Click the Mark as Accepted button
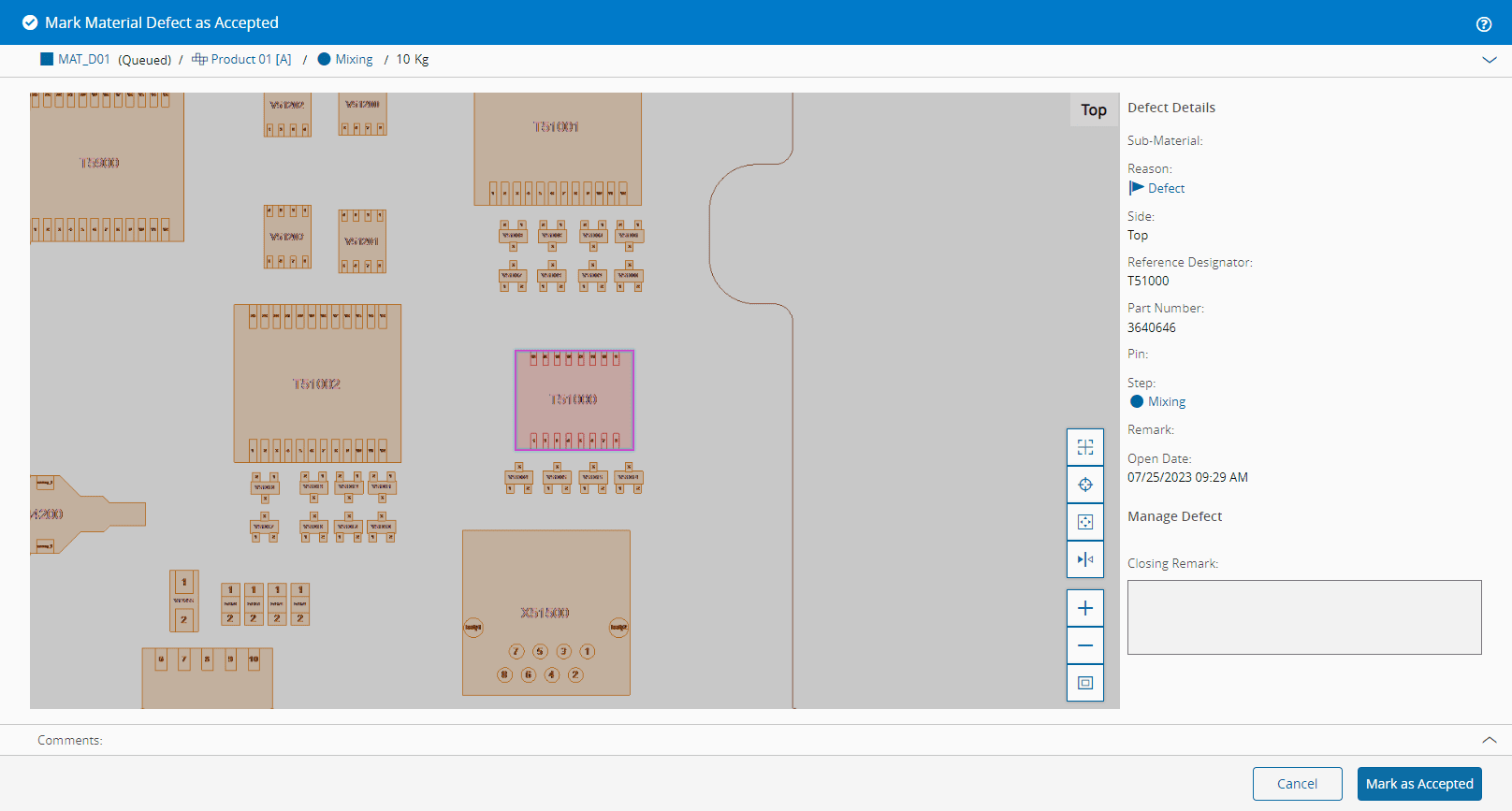Viewport: 1512px width, 811px height. (x=1419, y=784)
